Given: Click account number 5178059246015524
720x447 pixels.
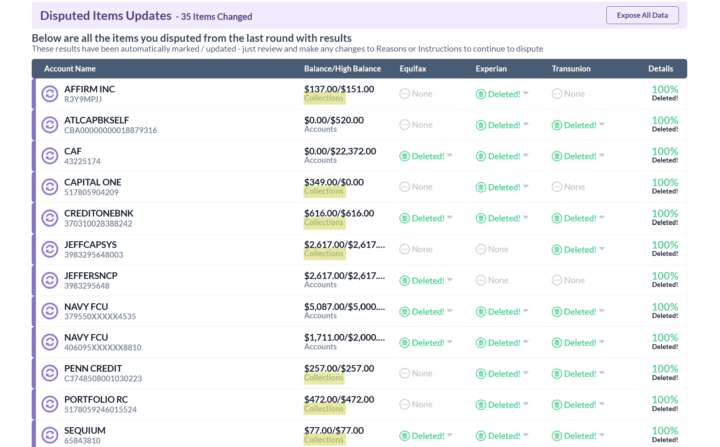Looking at the screenshot, I should [x=101, y=410].
